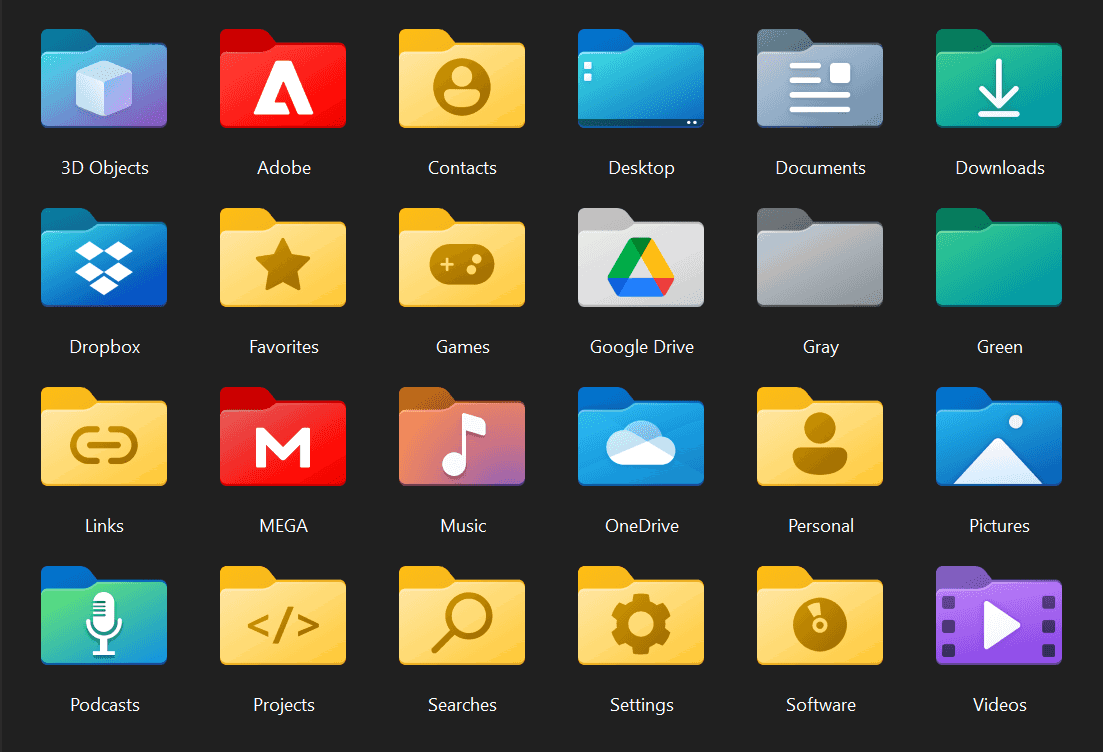This screenshot has width=1103, height=752.
Task: Click the red MEGA folder icon
Action: click(x=283, y=438)
